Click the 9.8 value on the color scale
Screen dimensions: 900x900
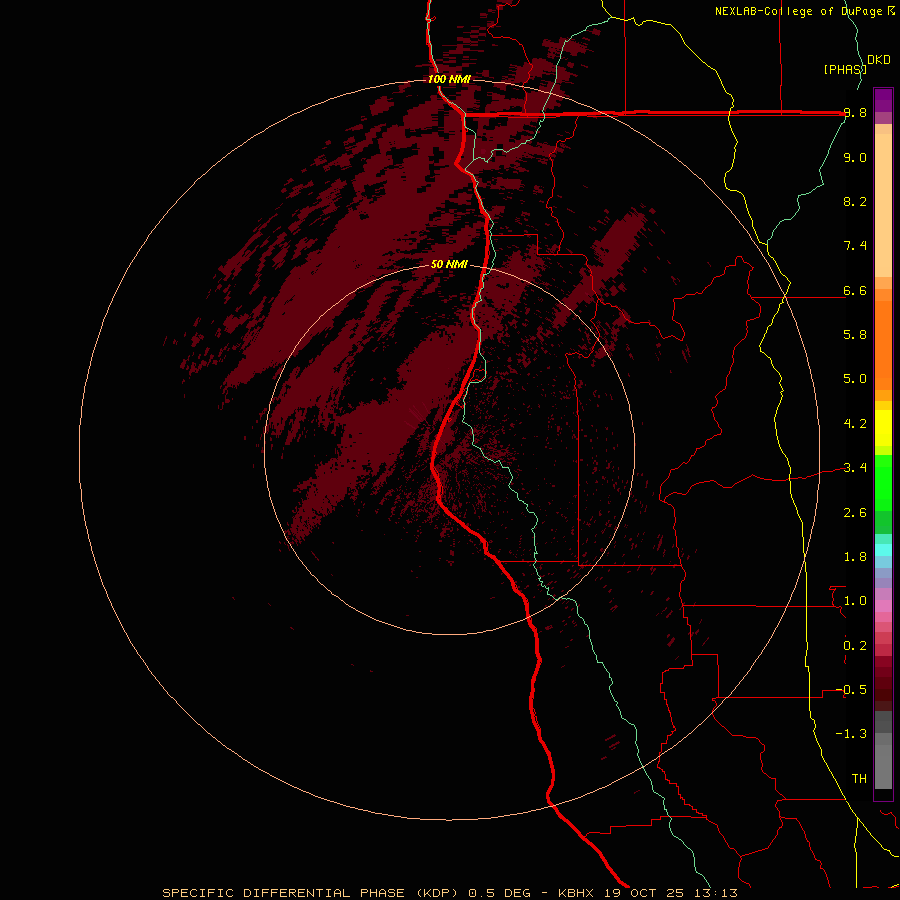(x=855, y=113)
